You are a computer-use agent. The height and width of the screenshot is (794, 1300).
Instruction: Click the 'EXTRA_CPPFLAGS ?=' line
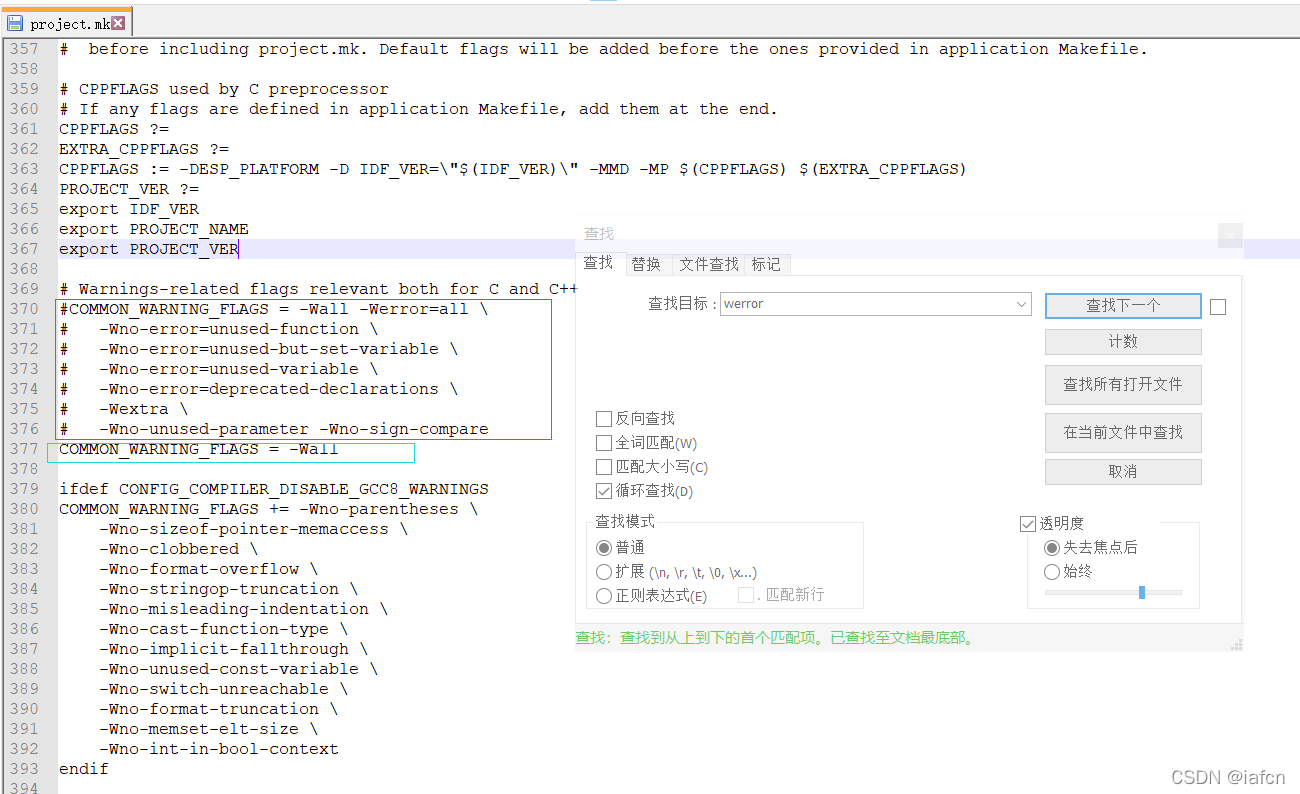[144, 149]
